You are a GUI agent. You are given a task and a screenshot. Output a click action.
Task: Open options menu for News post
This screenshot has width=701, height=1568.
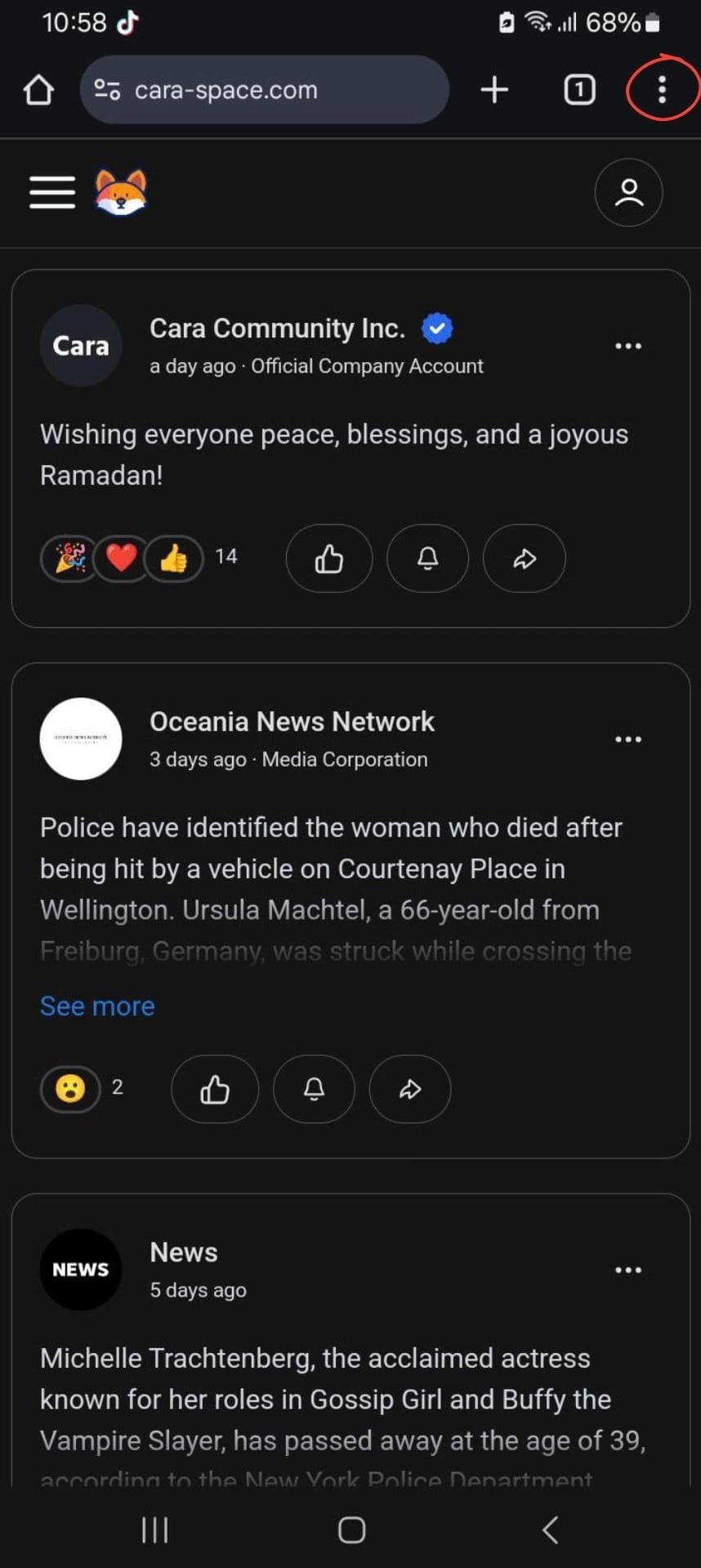(x=627, y=1270)
